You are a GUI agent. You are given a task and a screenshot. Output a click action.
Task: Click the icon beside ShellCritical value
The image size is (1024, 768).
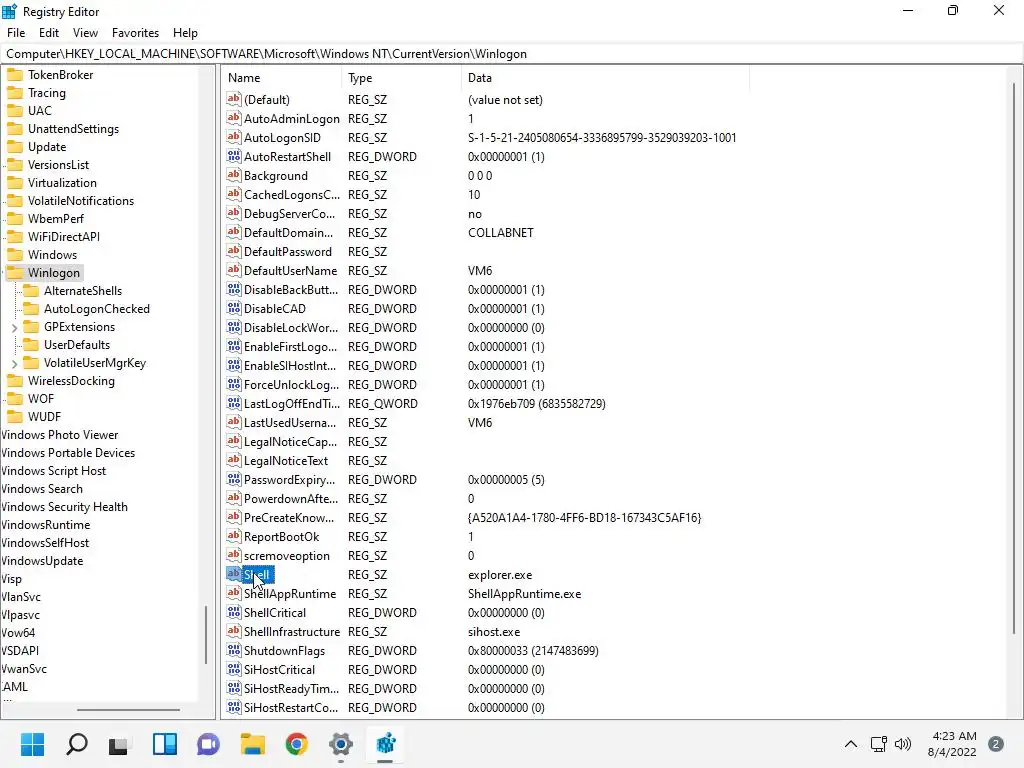coord(234,612)
